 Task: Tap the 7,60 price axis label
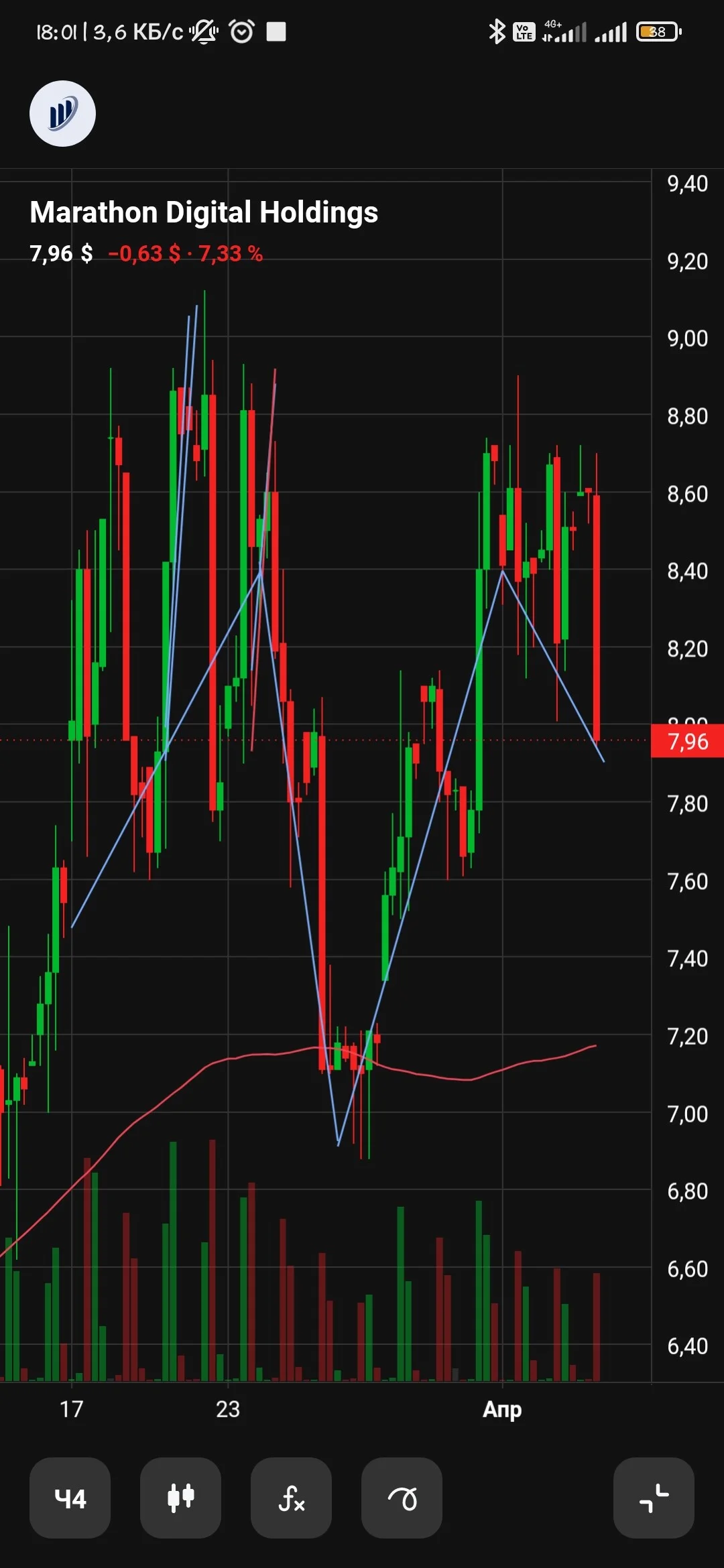click(687, 881)
